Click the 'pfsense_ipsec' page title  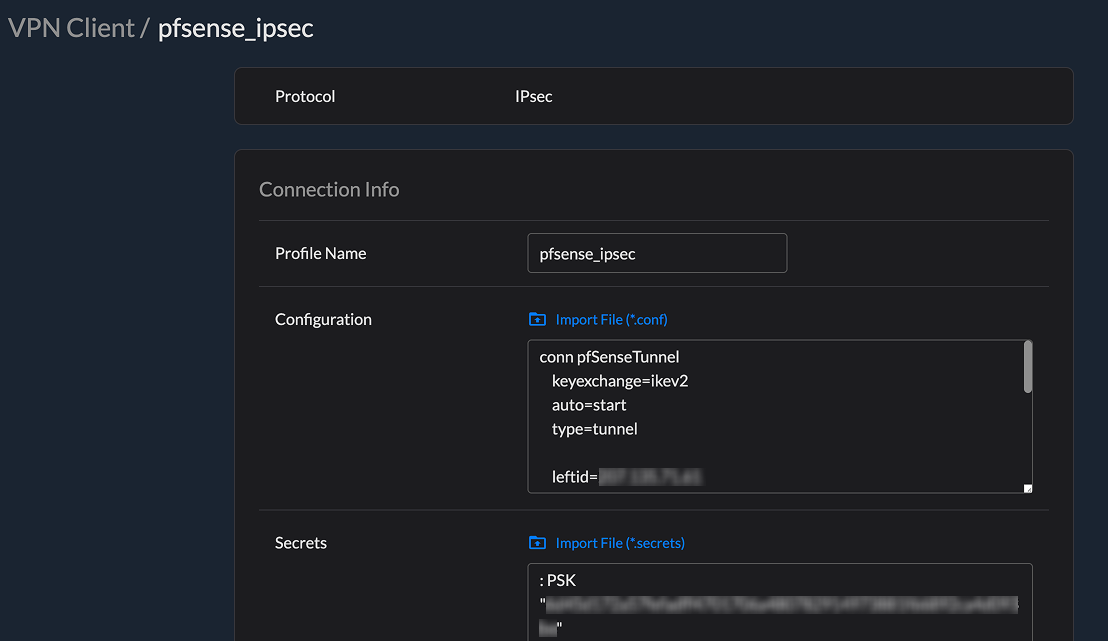235,28
